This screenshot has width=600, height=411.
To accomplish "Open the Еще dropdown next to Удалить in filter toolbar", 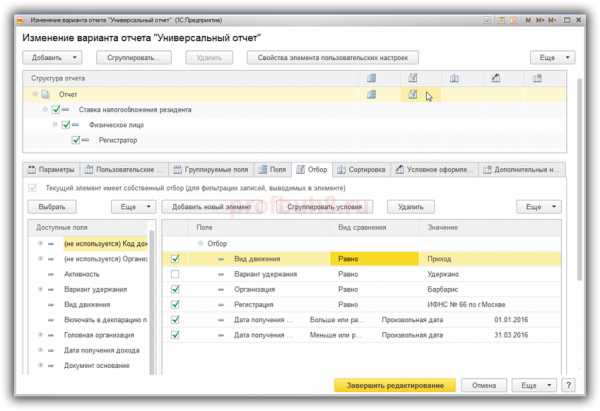I will pyautogui.click(x=538, y=207).
